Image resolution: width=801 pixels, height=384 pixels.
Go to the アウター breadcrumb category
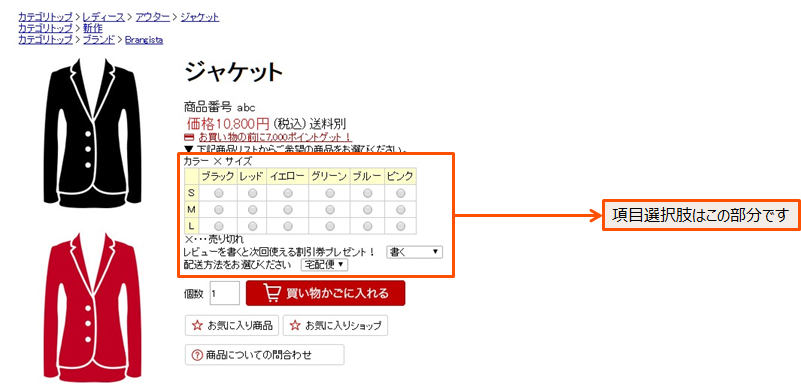[152, 17]
